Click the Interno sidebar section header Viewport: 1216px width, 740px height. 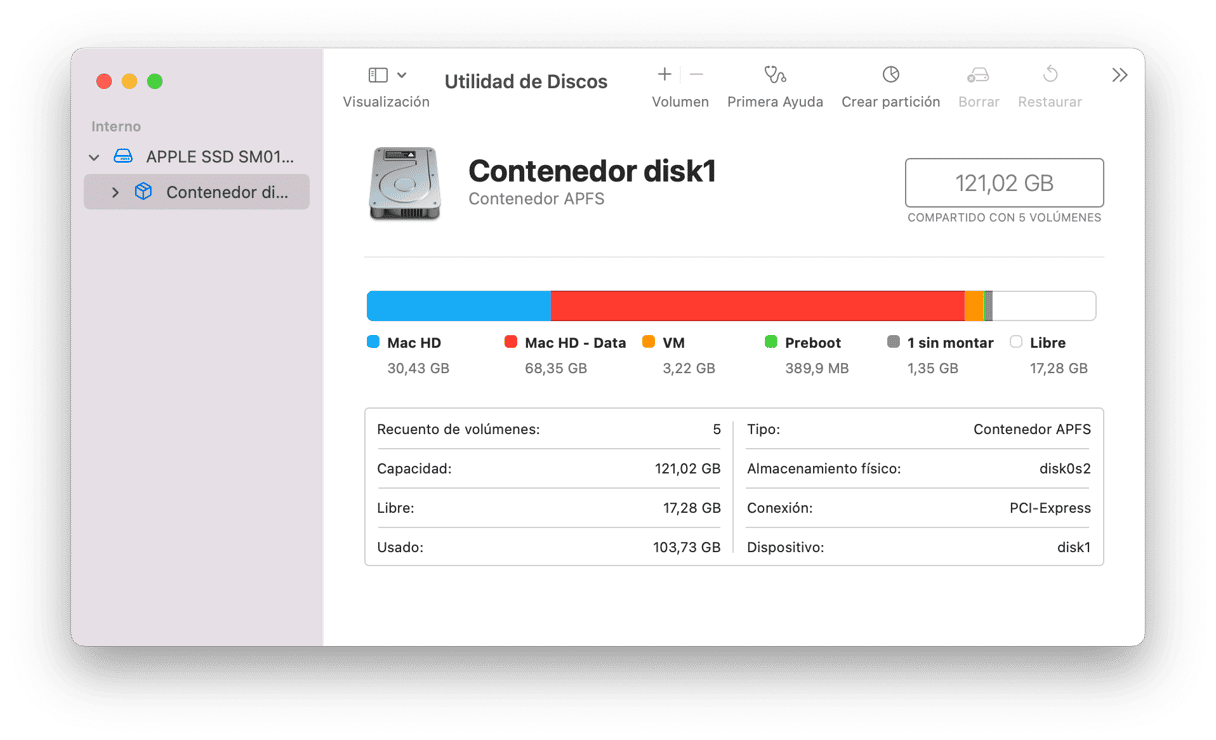click(116, 127)
